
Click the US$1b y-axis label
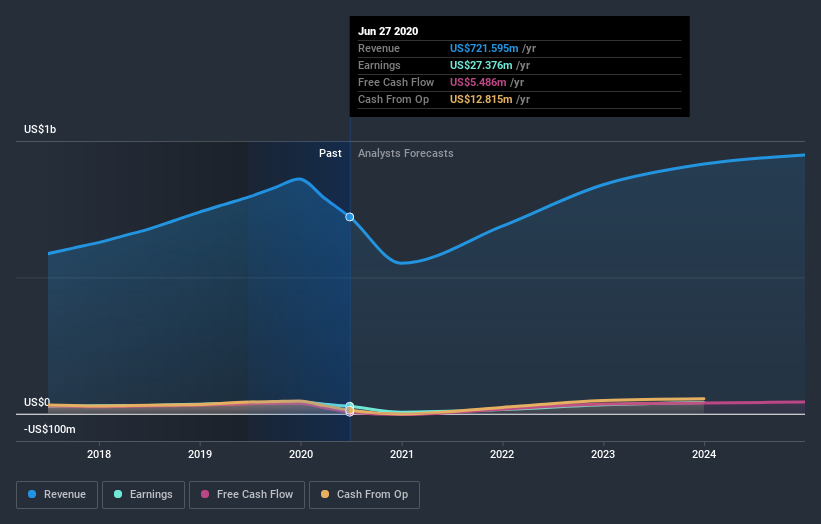pos(40,129)
